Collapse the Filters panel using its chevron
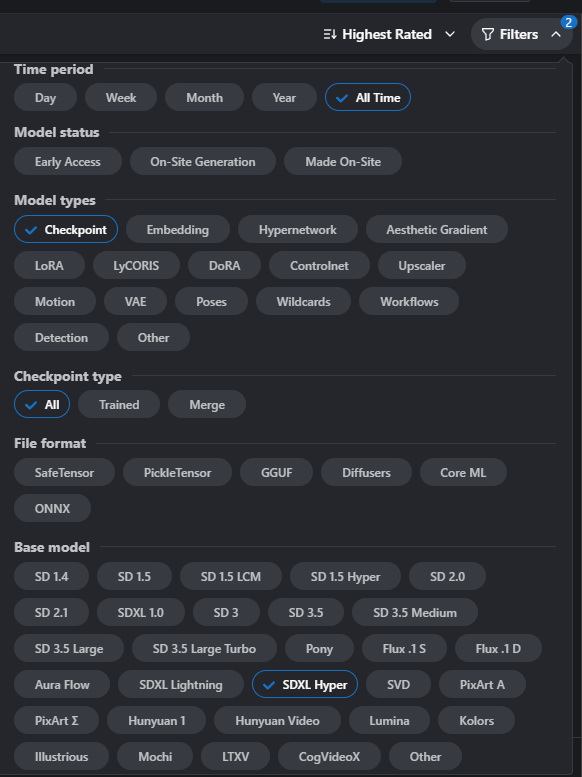 [x=556, y=34]
